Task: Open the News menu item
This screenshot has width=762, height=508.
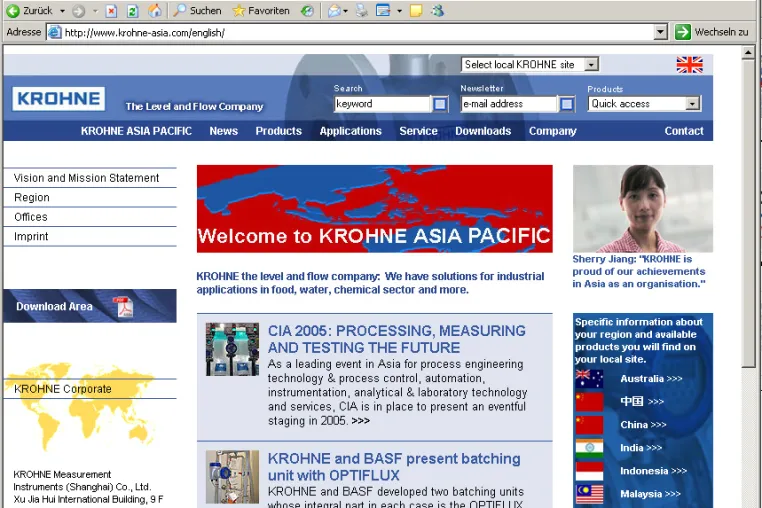Action: click(x=224, y=131)
